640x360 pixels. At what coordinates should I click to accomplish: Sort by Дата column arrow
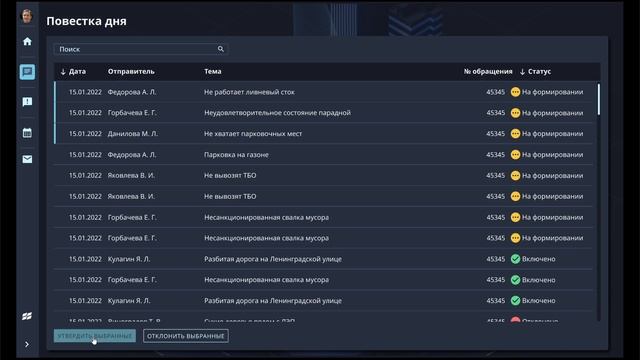pyautogui.click(x=63, y=71)
